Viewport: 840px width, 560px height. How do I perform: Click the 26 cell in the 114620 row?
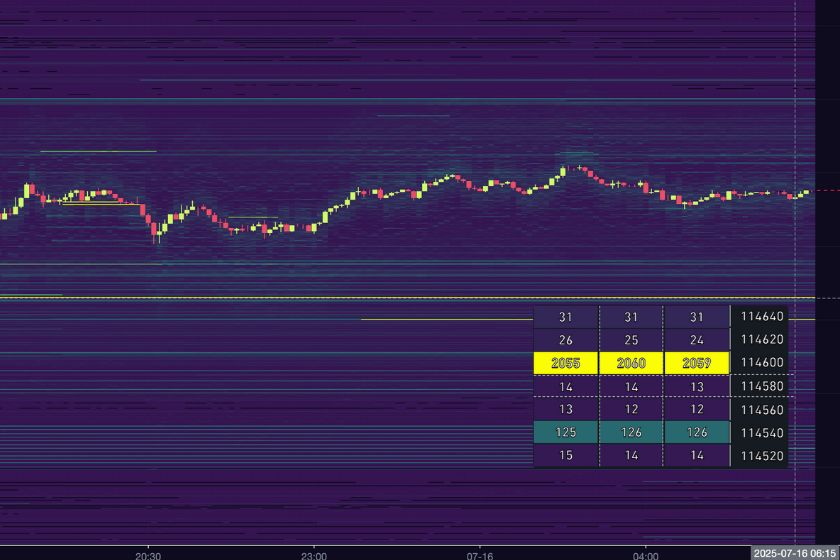(x=565, y=340)
